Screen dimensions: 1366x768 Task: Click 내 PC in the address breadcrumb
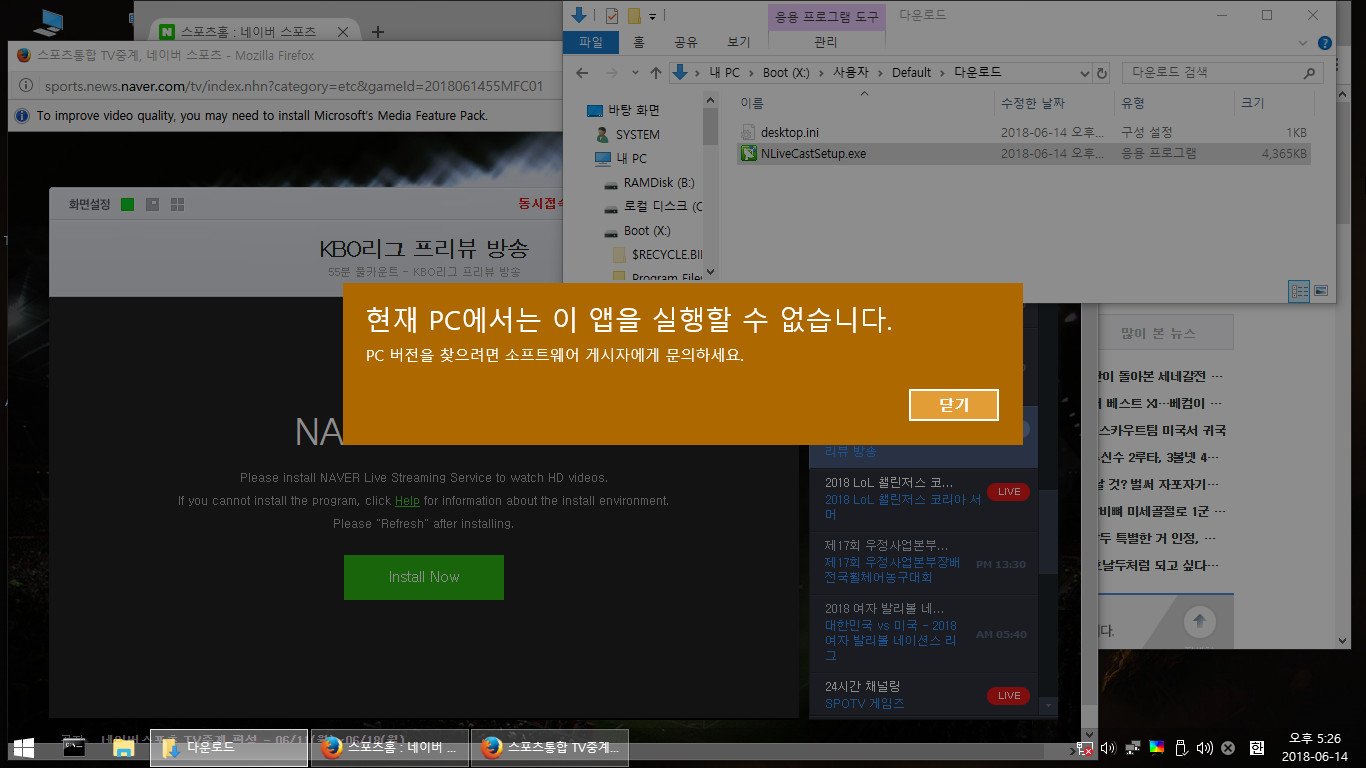[x=725, y=73]
